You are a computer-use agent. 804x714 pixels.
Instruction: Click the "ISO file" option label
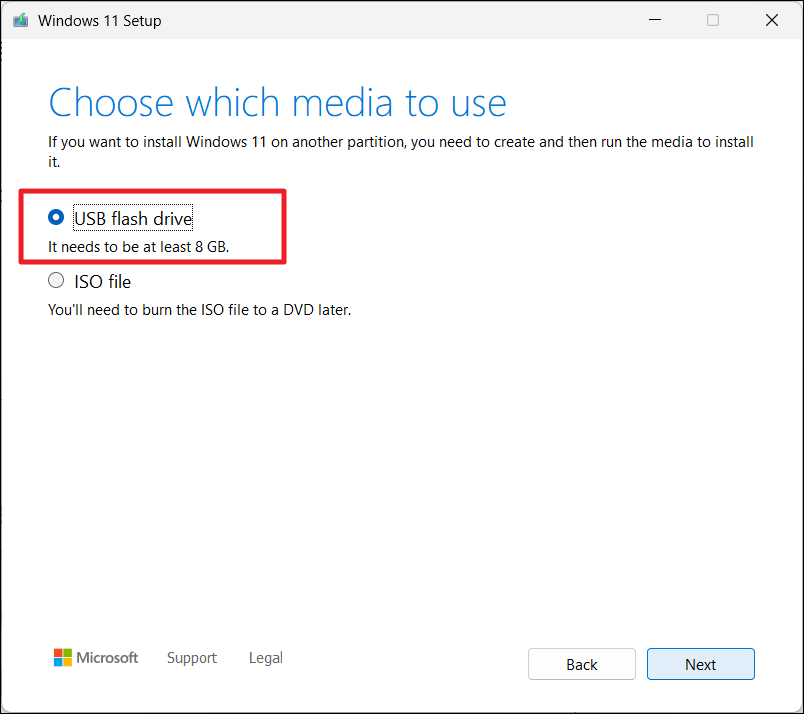102,282
